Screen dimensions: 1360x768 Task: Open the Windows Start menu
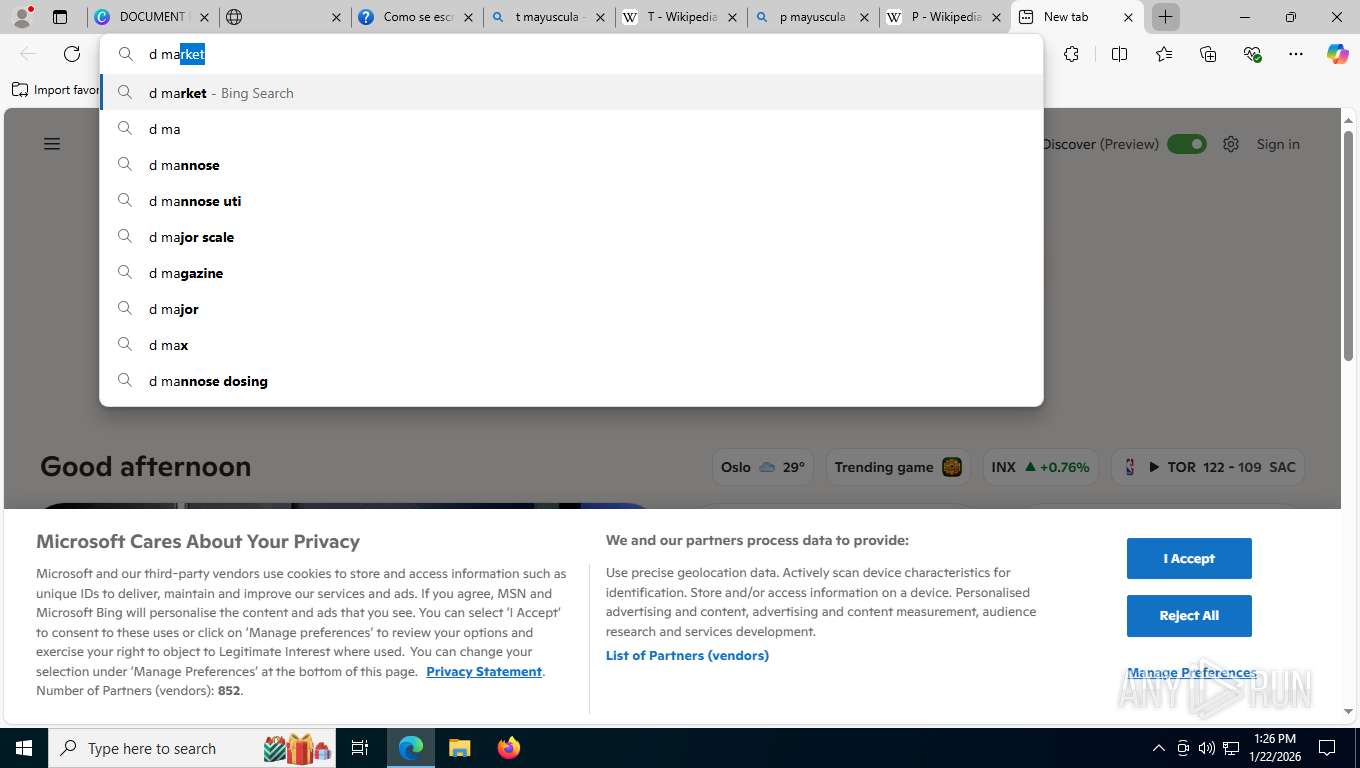23,748
